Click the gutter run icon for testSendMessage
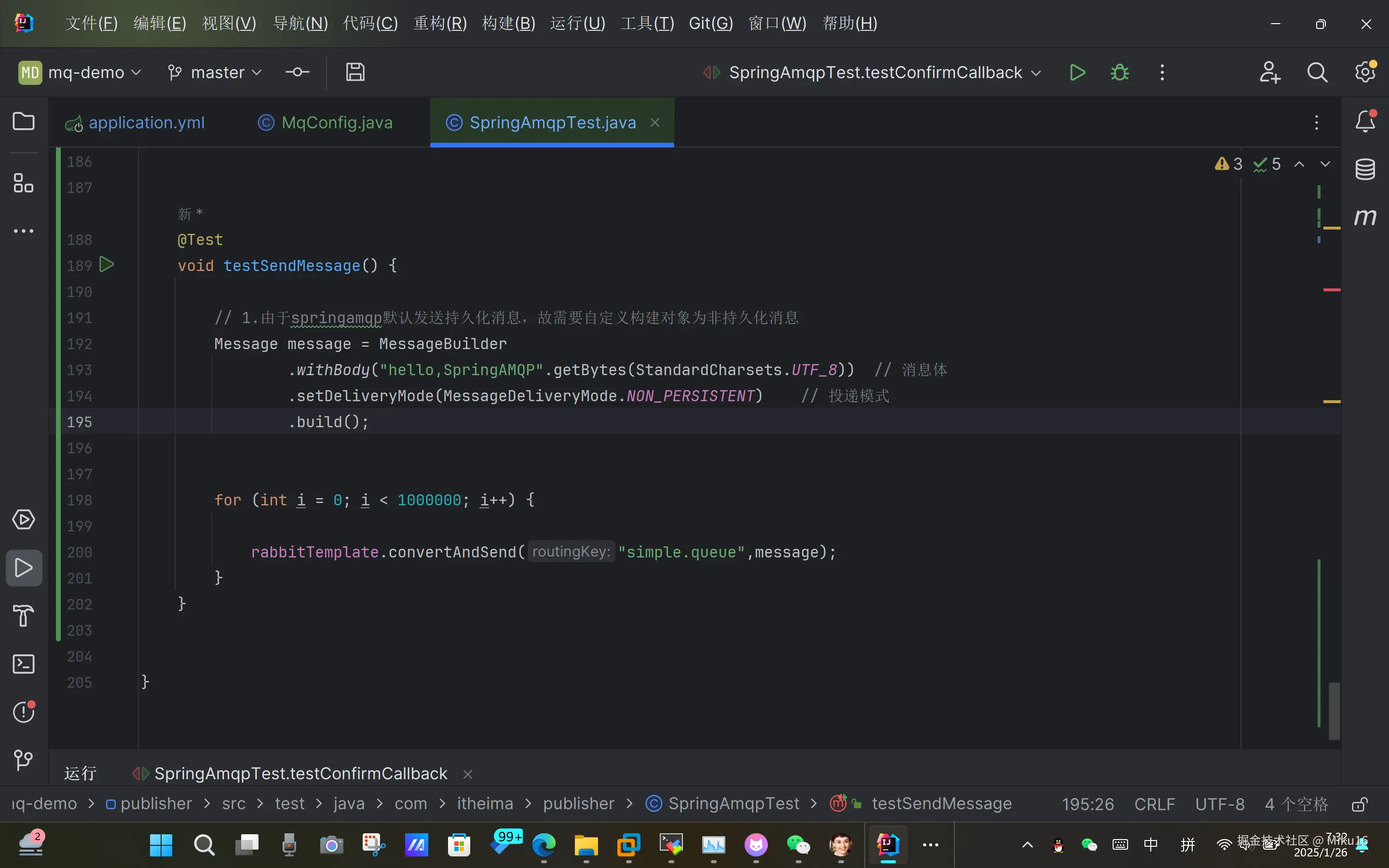The width and height of the screenshot is (1389, 868). point(107,265)
